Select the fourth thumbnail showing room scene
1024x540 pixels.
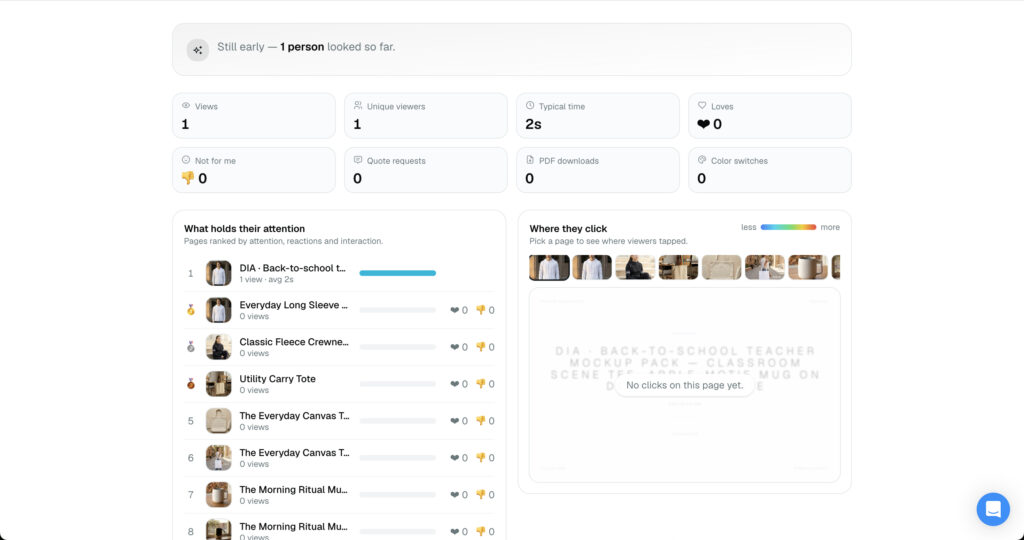point(678,267)
